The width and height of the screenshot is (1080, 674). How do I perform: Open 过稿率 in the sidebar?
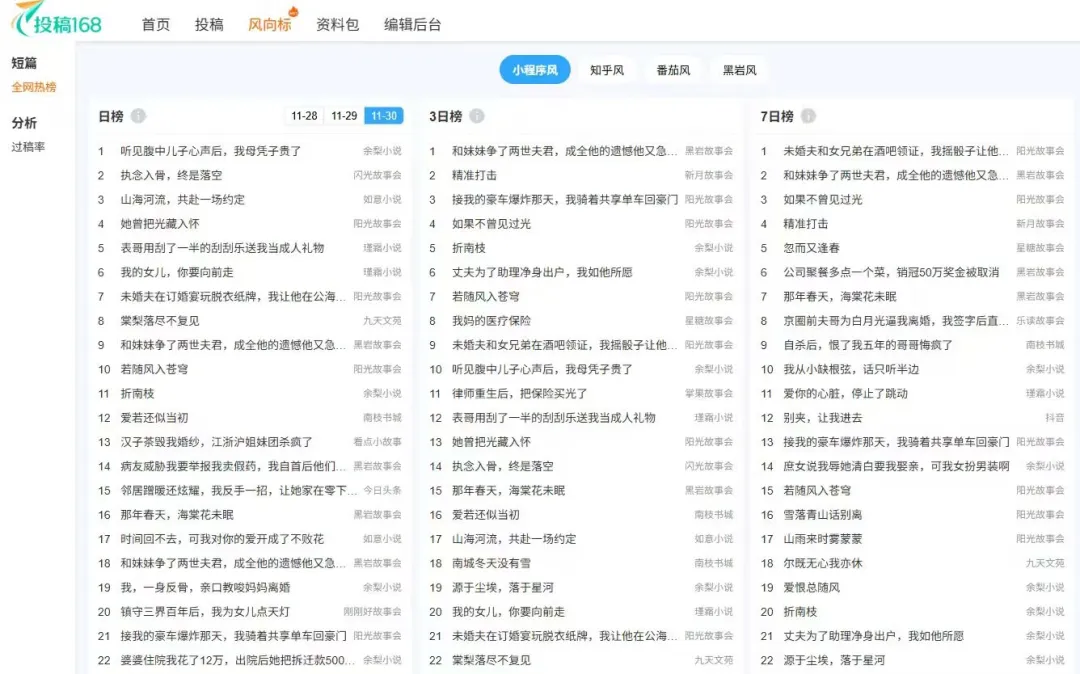pyautogui.click(x=28, y=147)
